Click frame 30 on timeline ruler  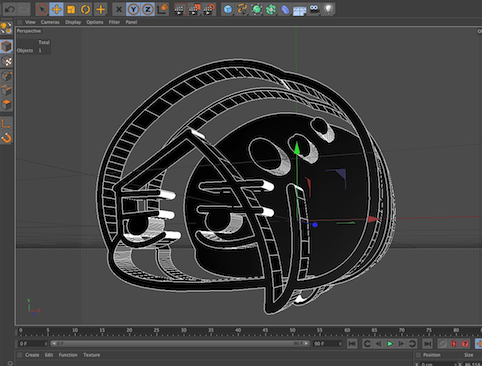(184, 331)
